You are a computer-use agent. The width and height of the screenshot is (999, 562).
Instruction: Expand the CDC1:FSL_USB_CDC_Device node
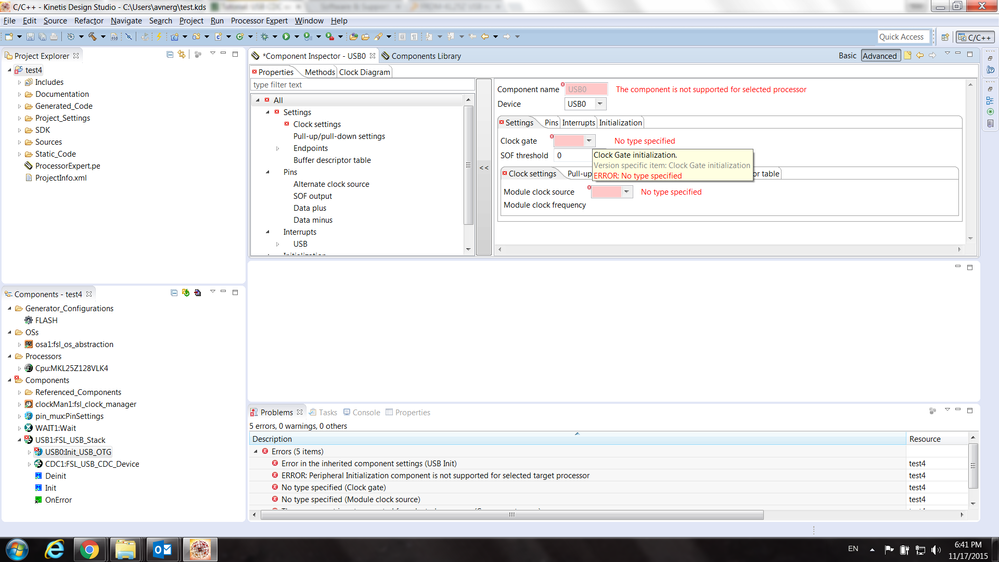pyautogui.click(x=29, y=465)
